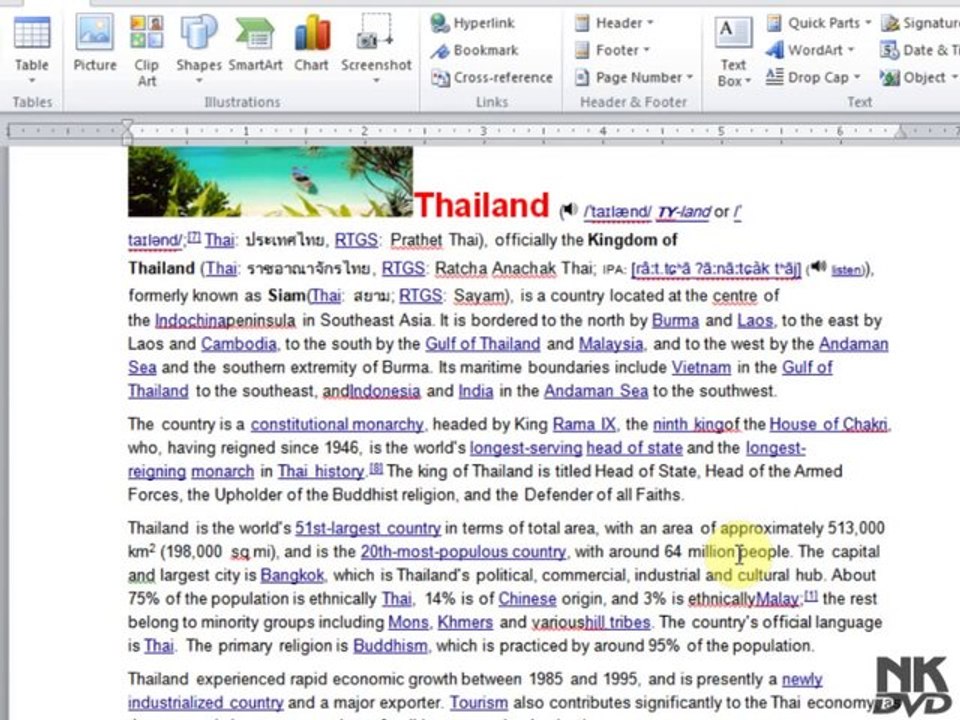960x720 pixels.
Task: Open the head of state link
Action: pos(634,448)
